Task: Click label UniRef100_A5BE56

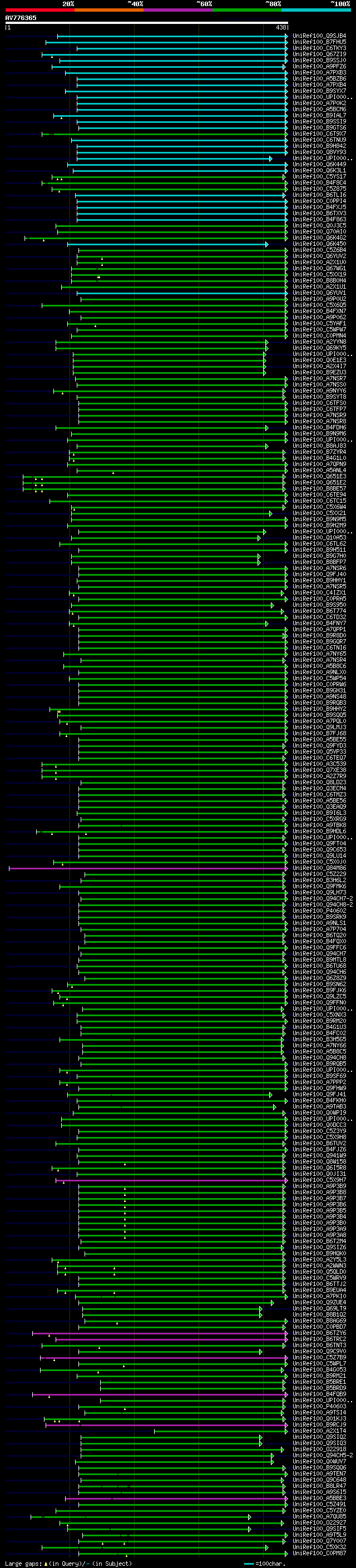Action: pos(319,801)
